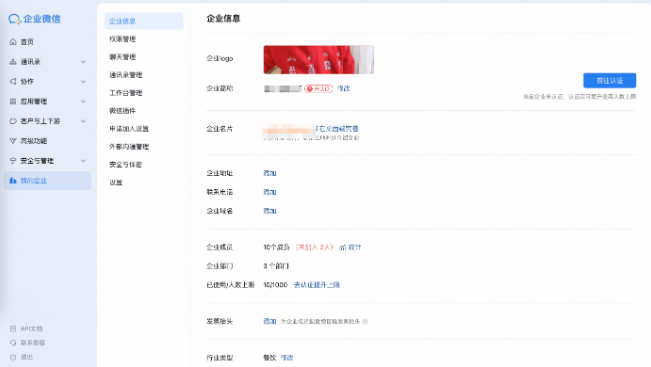Viewport: 651px width, 367px height.
Task: Click the 企业信息 page heading
Action: (223, 18)
